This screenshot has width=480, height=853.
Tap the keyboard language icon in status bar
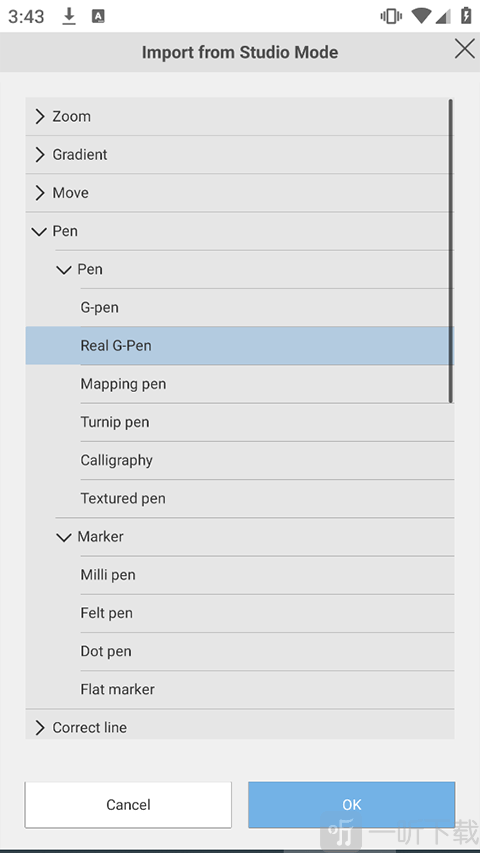pos(98,16)
